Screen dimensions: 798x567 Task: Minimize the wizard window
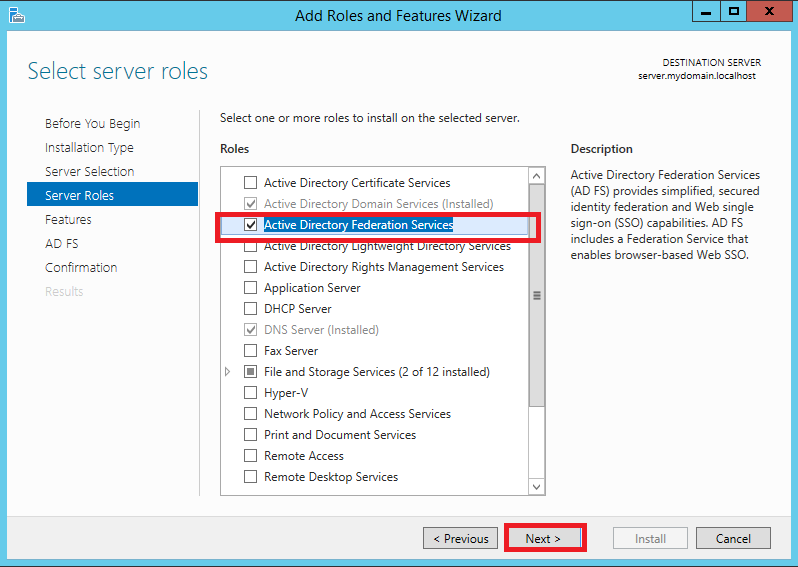pyautogui.click(x=706, y=11)
